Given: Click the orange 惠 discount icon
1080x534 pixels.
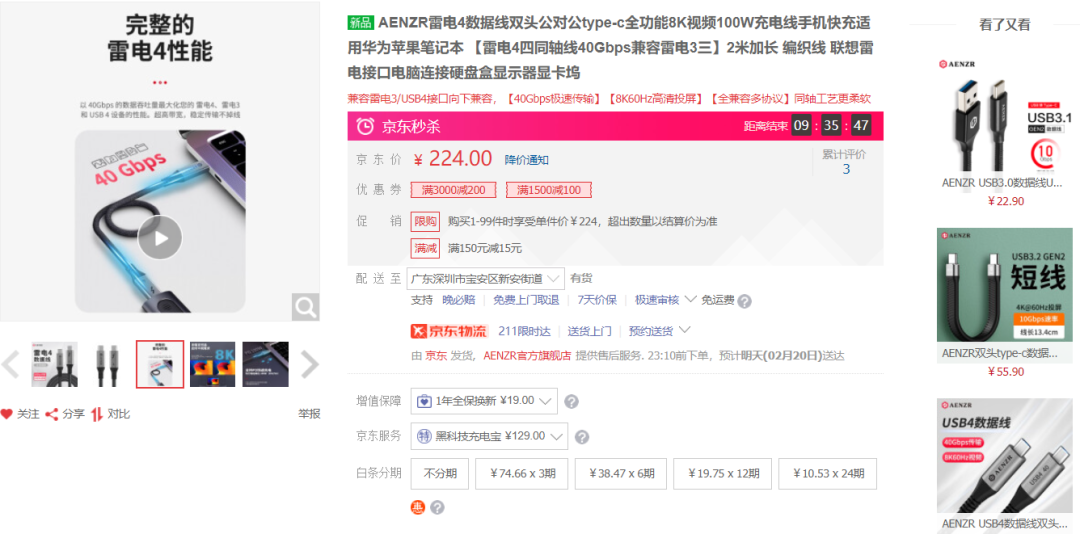Looking at the screenshot, I should tap(418, 508).
